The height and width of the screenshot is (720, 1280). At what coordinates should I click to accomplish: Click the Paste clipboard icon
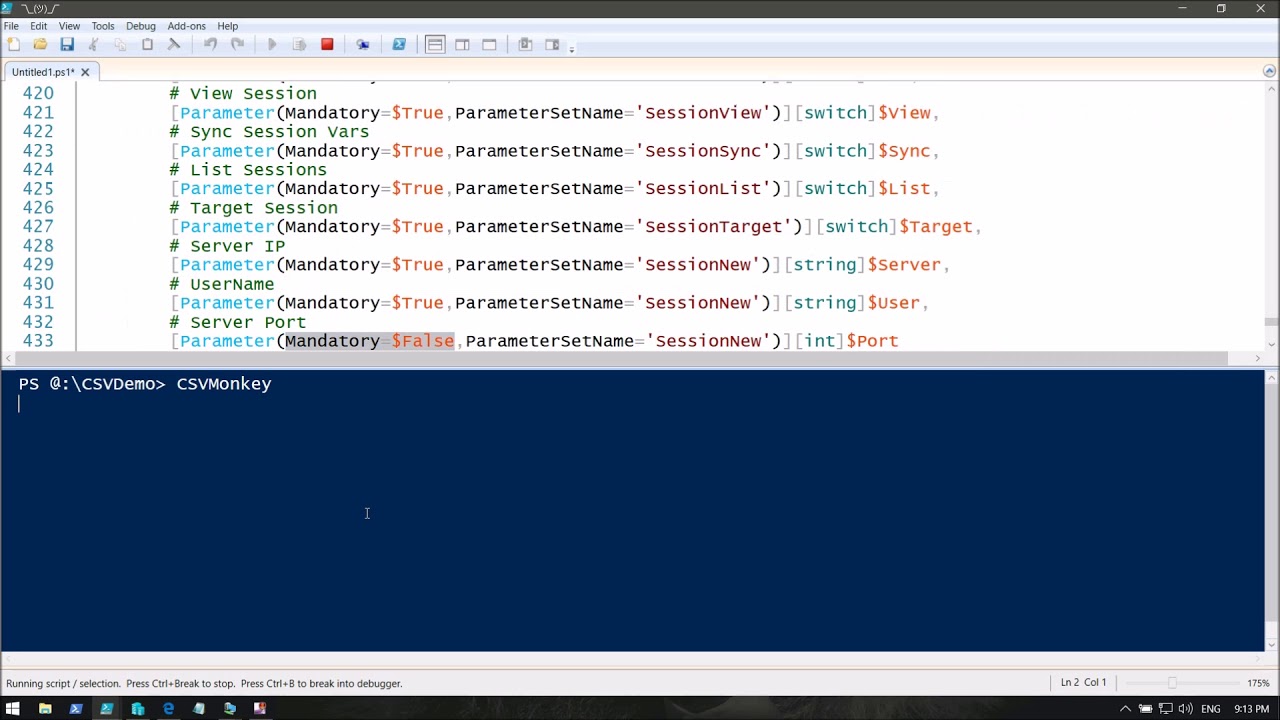147,44
